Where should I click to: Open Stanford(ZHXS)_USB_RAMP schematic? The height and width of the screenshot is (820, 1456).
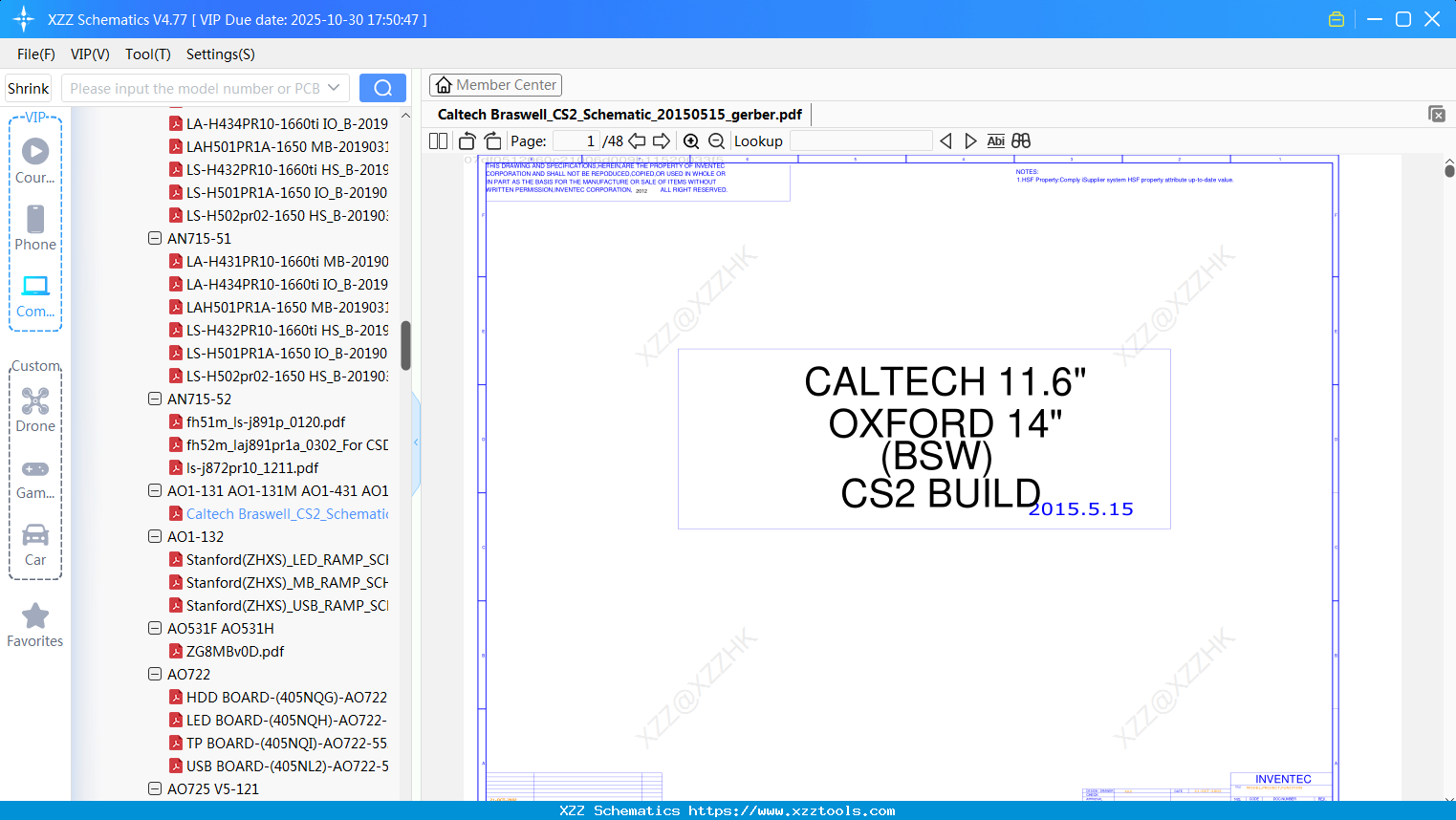(x=288, y=605)
